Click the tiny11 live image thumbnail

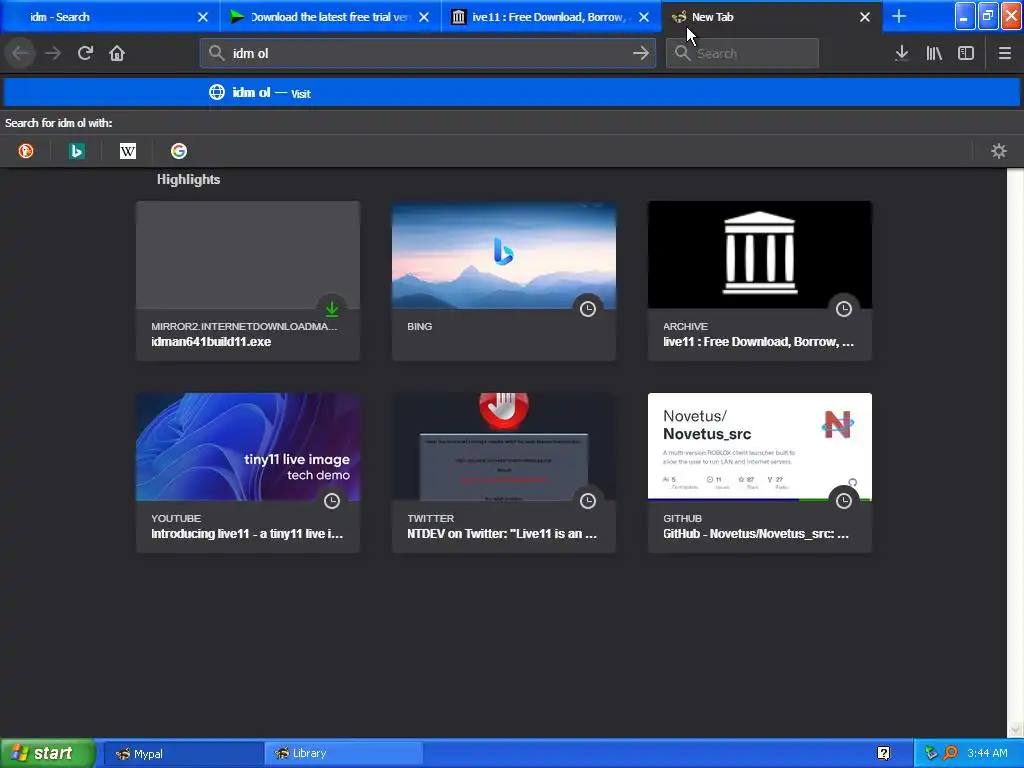click(x=248, y=447)
